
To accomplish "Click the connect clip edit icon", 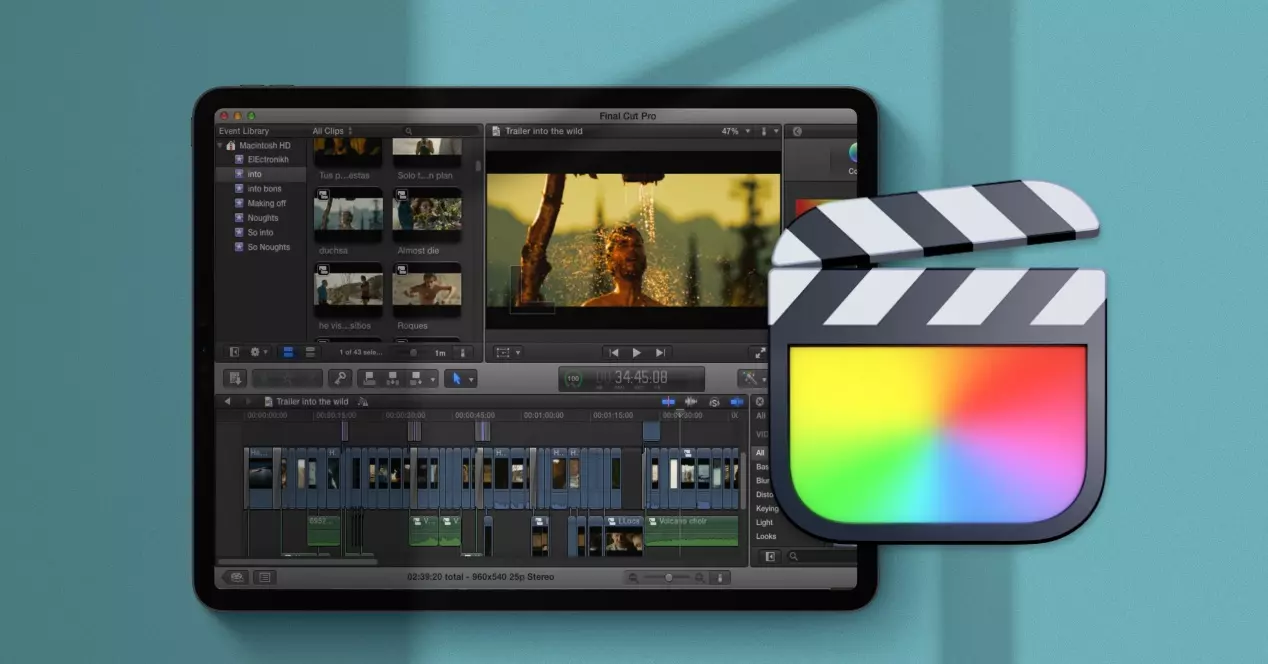I will [x=368, y=379].
